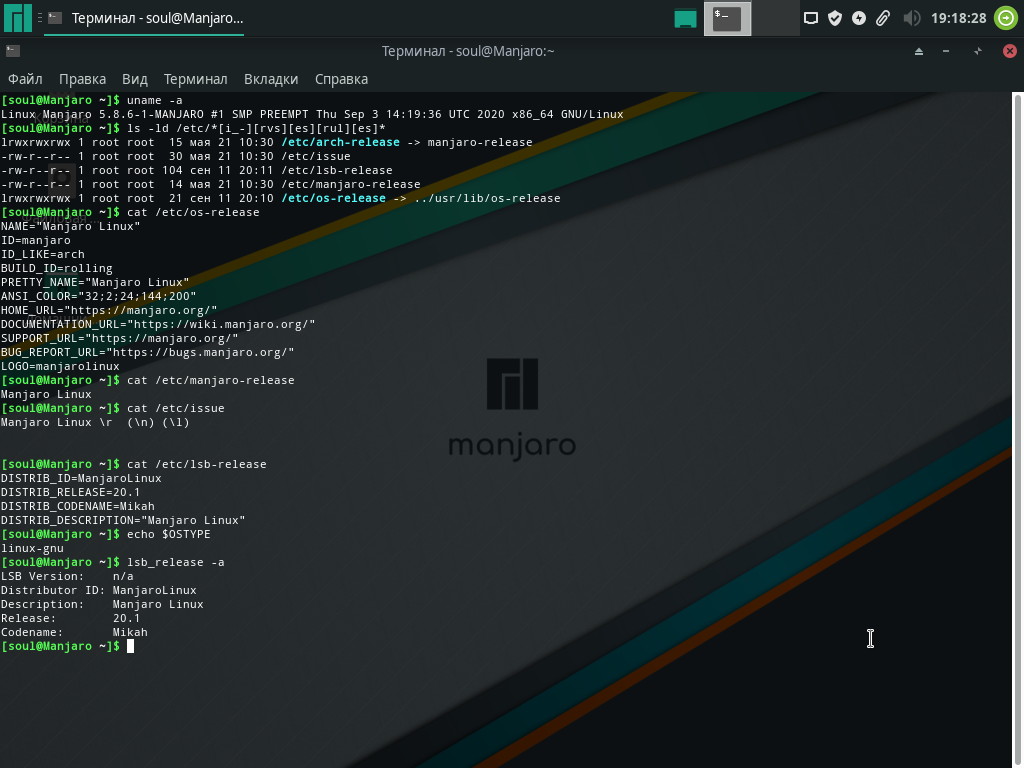Image resolution: width=1024 pixels, height=768 pixels.
Task: Click the HOME_URL line
Action: 109,310
